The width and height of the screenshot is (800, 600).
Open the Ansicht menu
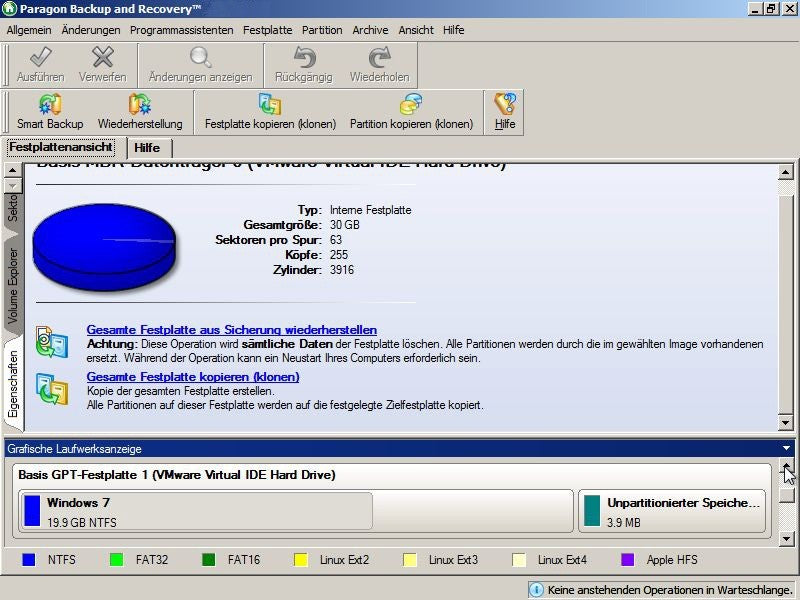(416, 30)
